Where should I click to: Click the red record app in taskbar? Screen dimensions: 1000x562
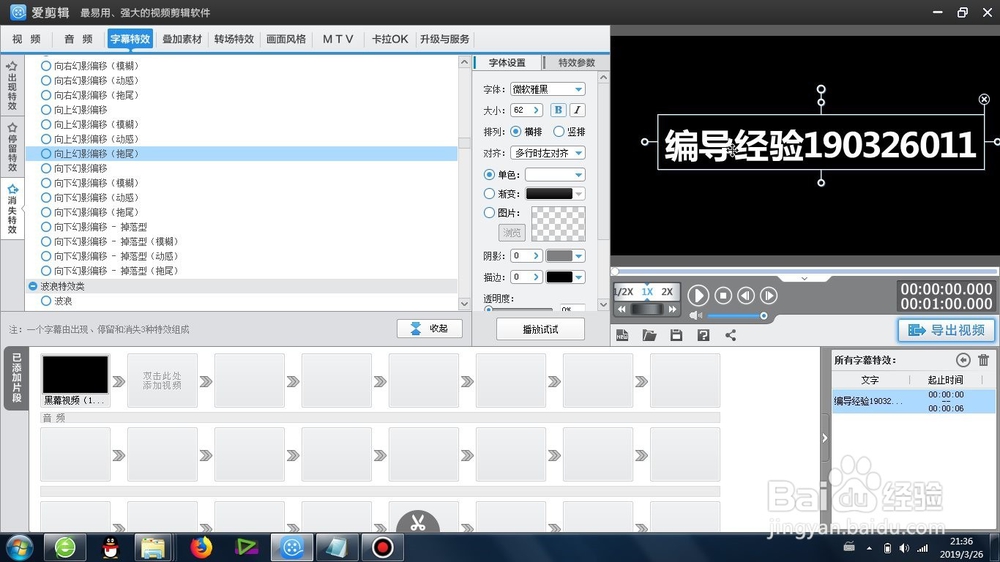click(383, 547)
